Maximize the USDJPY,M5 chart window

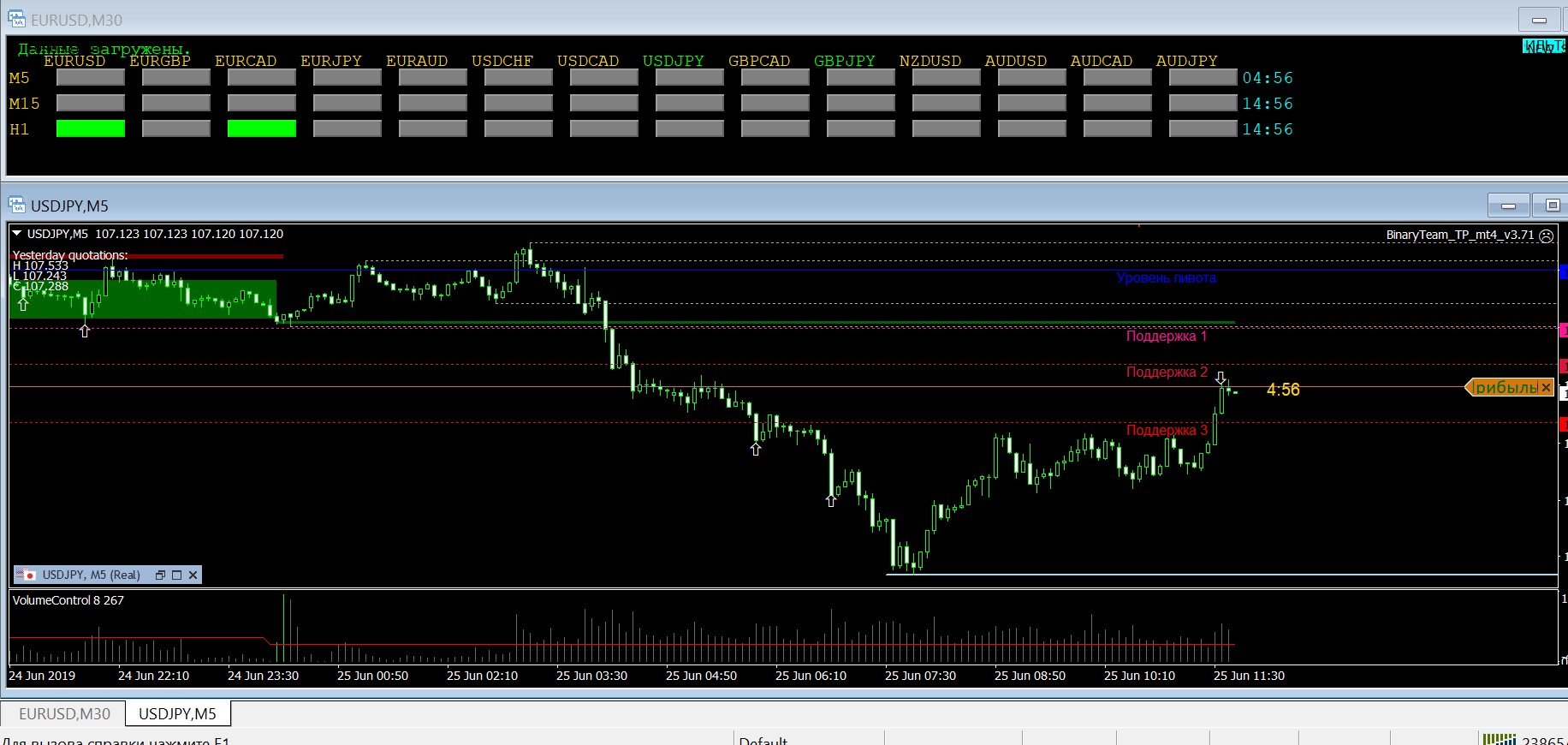click(x=1551, y=206)
